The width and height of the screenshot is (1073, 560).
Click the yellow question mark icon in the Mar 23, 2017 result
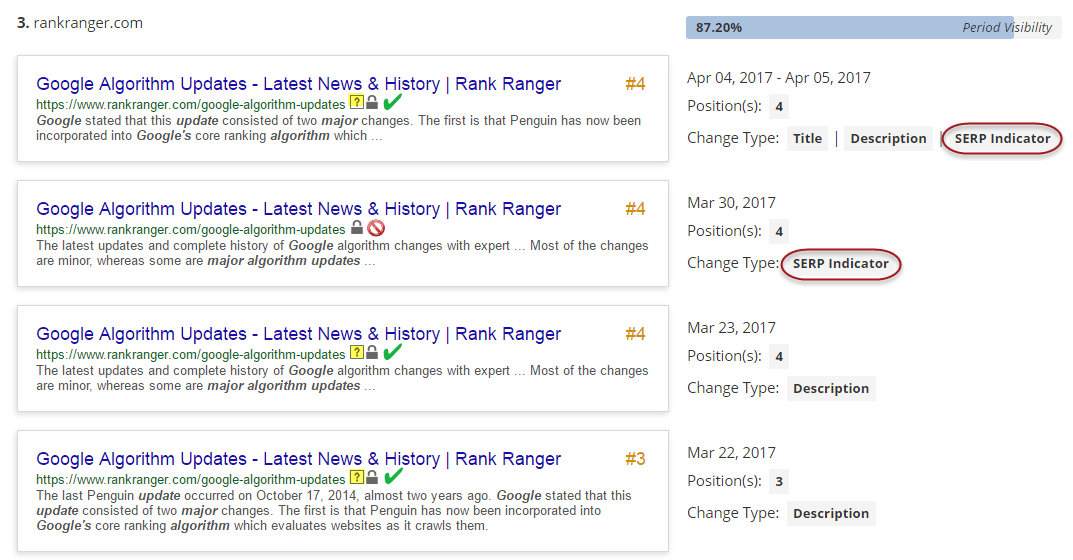[x=357, y=353]
